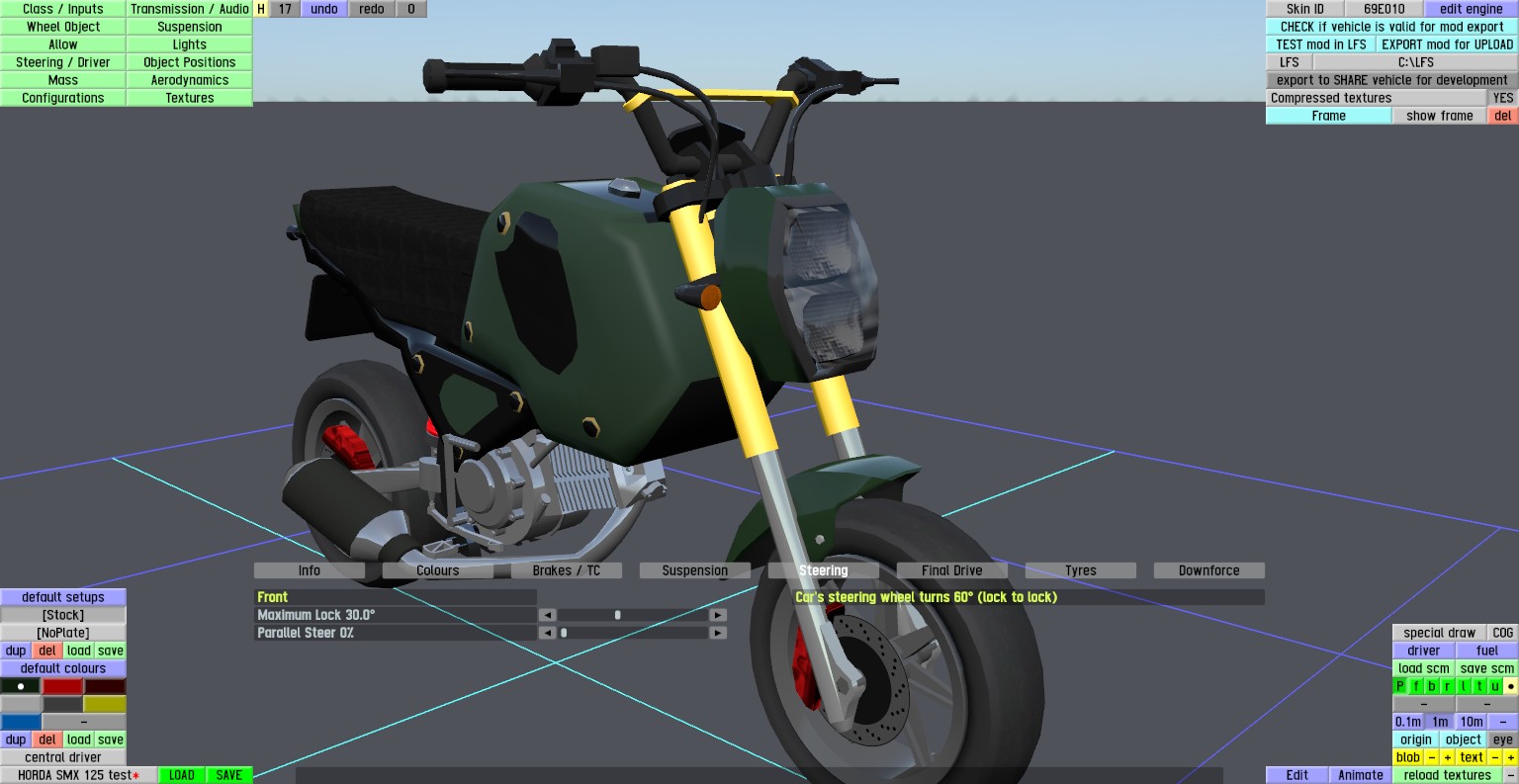Open the Tyres tab

point(1081,570)
